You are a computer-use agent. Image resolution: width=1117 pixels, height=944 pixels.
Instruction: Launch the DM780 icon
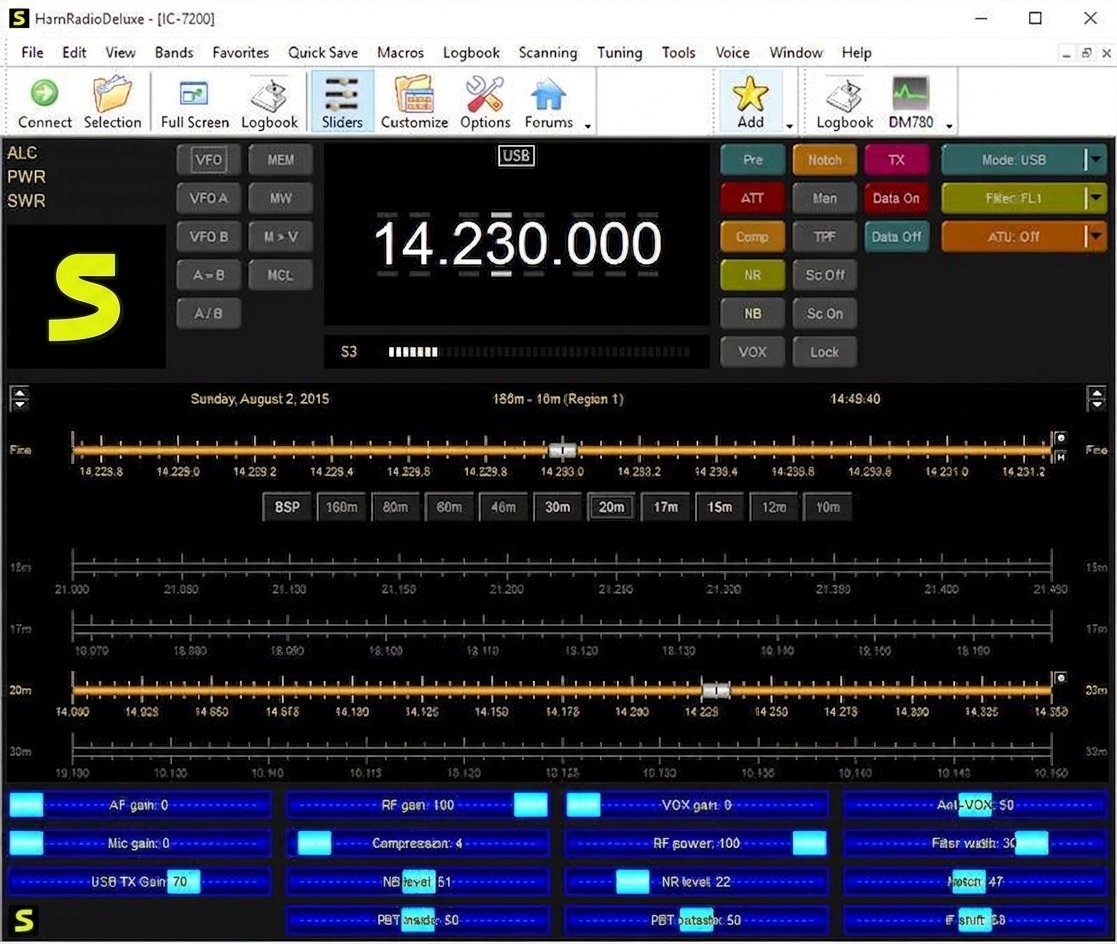[910, 102]
